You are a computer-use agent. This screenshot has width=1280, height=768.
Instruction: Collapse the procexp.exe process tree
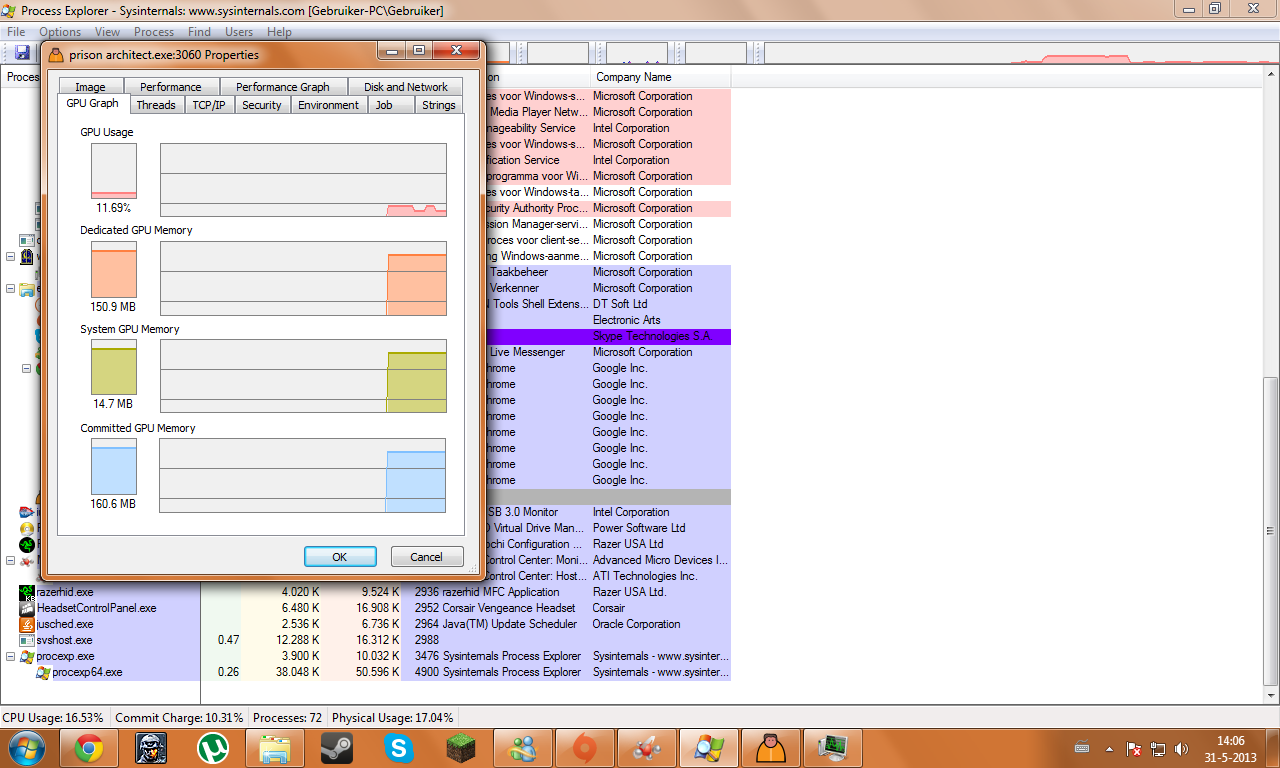tap(11, 656)
